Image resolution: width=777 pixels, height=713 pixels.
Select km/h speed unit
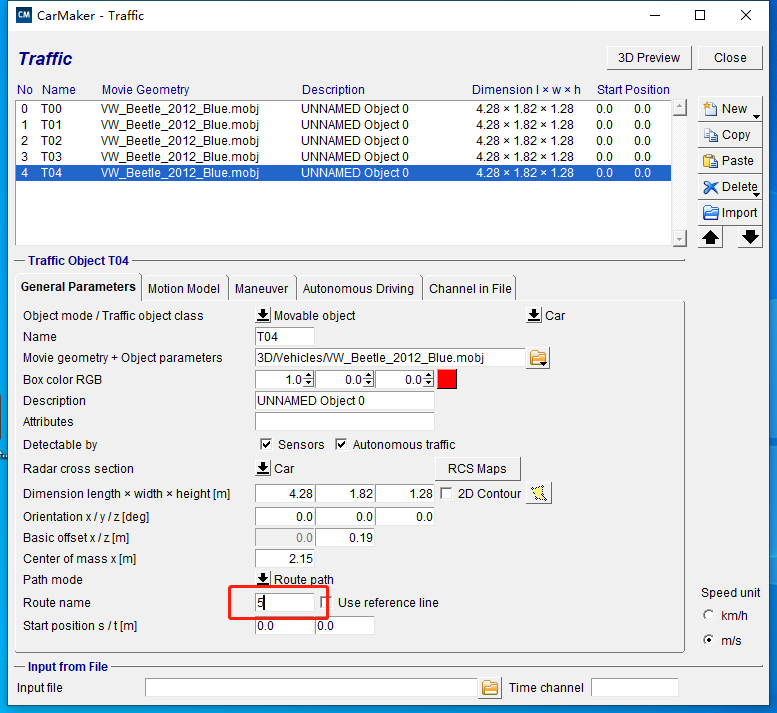tap(709, 615)
